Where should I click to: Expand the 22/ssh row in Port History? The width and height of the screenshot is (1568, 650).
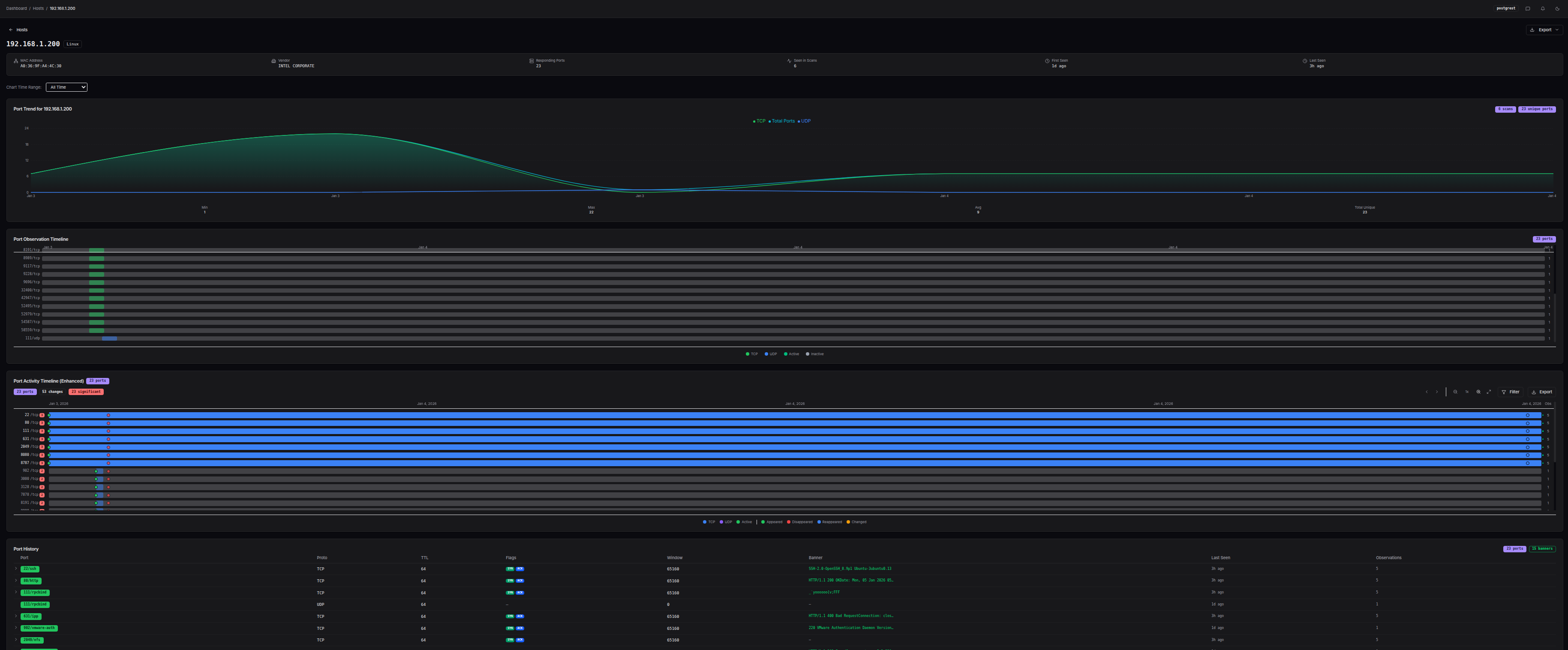click(16, 569)
